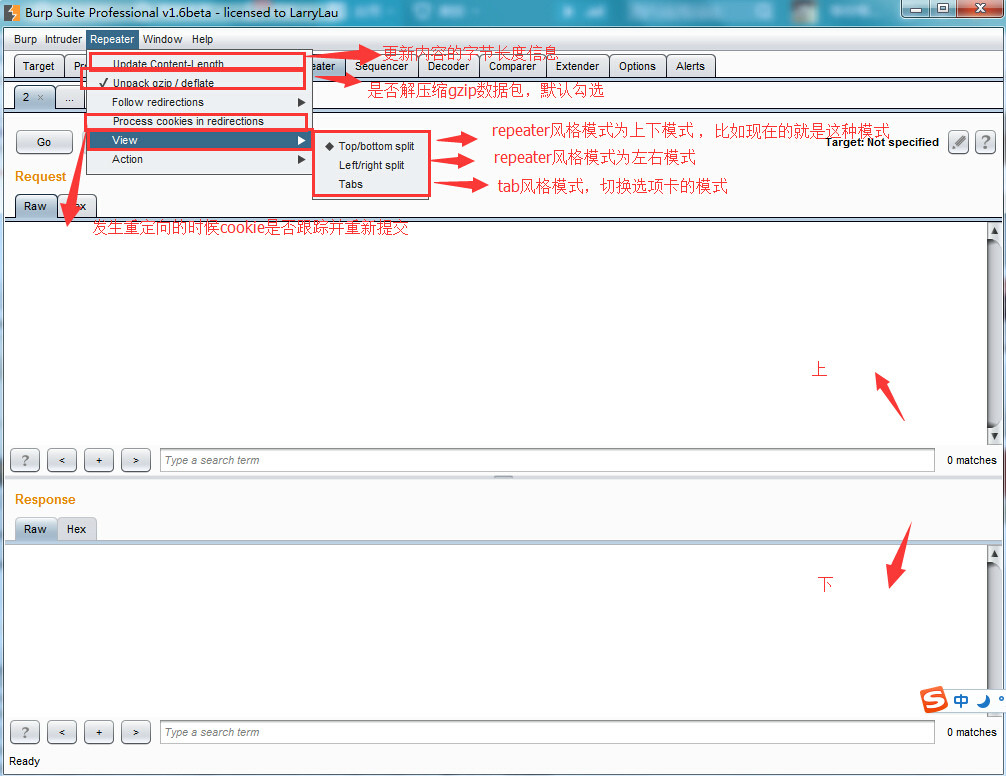Screen dimensions: 1006x776
Task: Switch to the Target tab
Action: pos(38,66)
